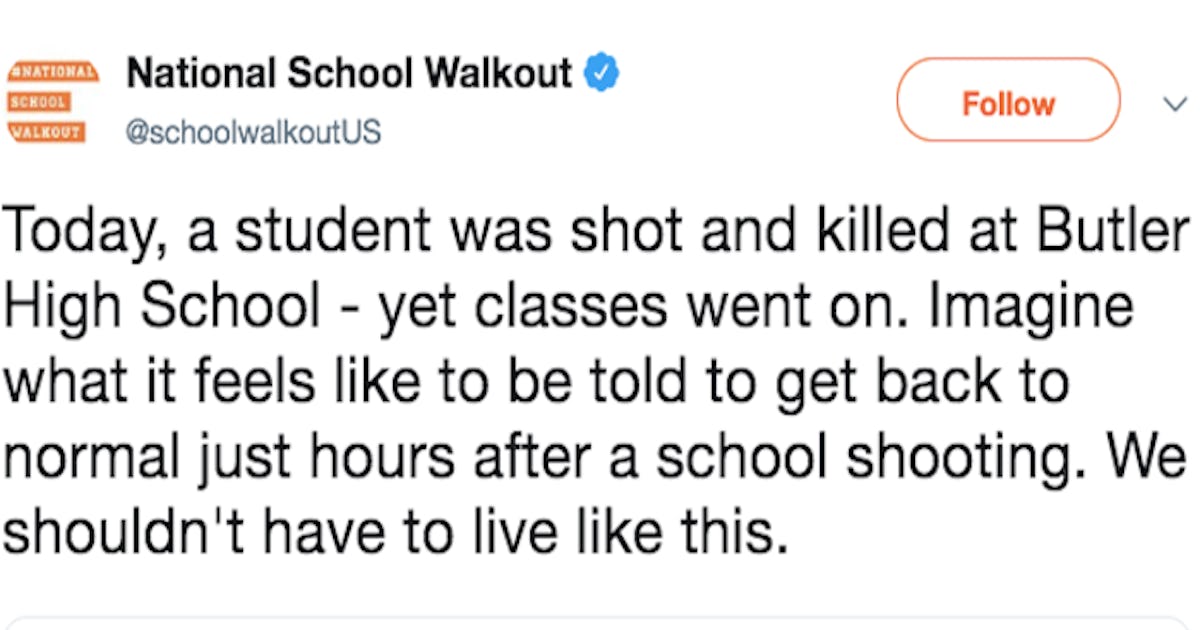The image size is (1200, 630).
Task: Click the bottom divider panel of the tweet
Action: pos(600,620)
